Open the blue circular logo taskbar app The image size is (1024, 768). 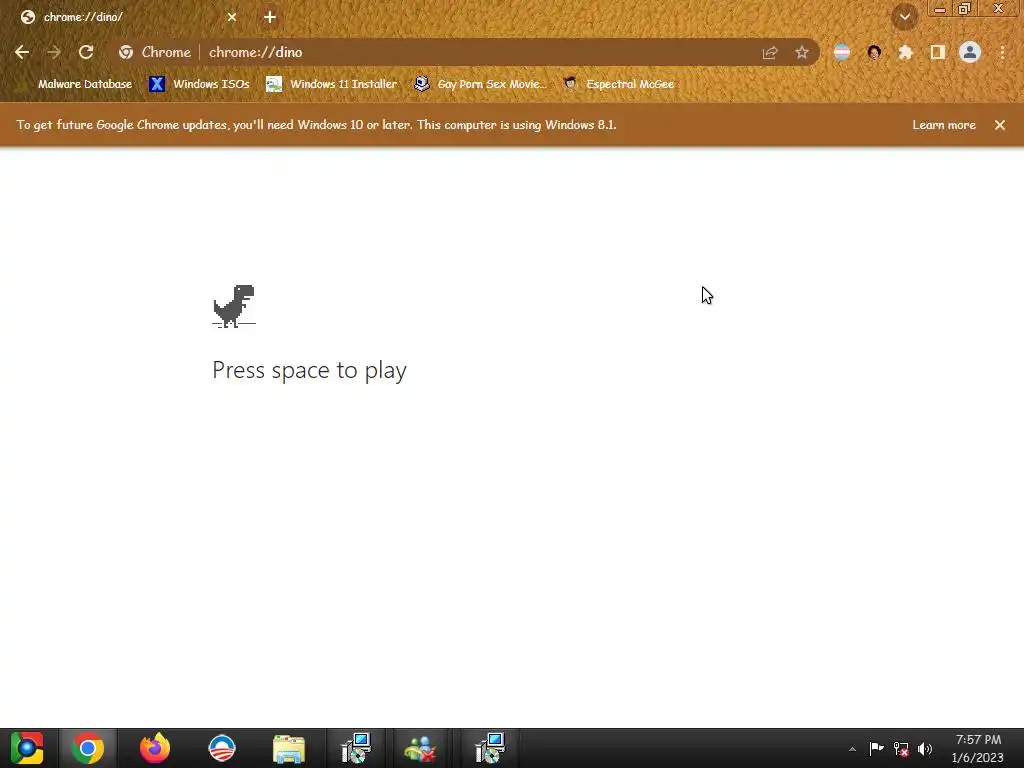222,748
